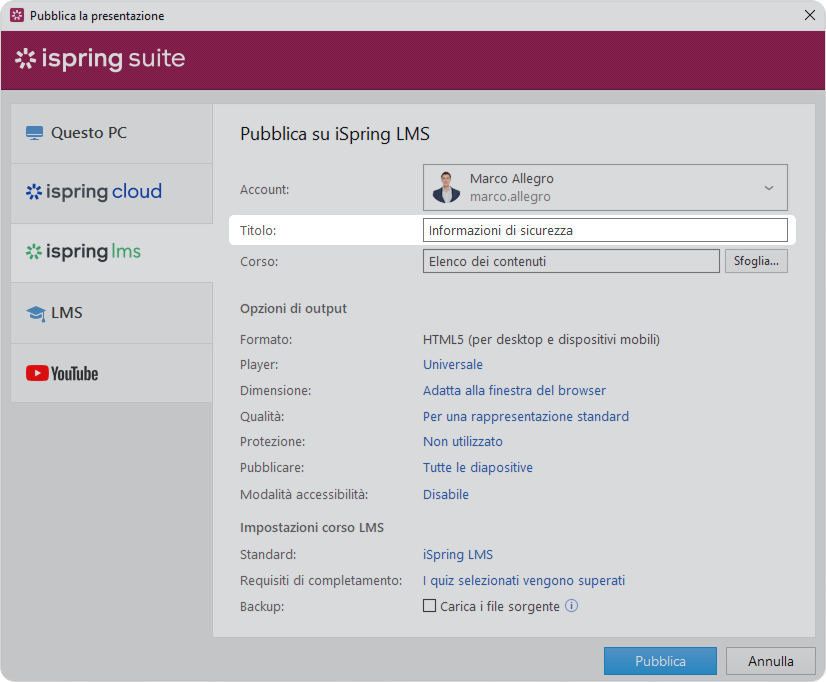826x682 pixels.
Task: Click the Corso field Elenco dei contenuti
Action: point(571,261)
